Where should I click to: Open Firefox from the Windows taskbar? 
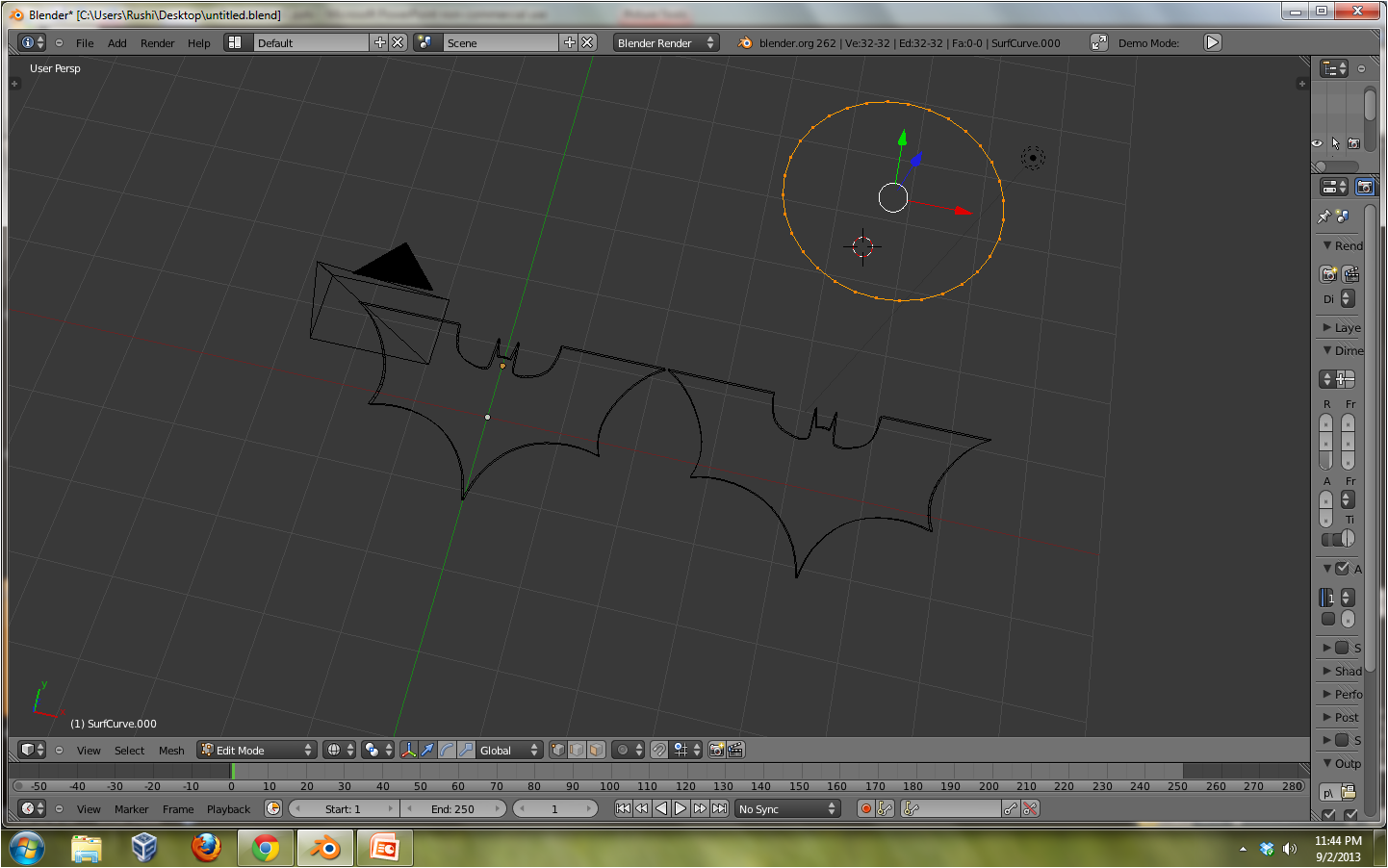pyautogui.click(x=206, y=848)
